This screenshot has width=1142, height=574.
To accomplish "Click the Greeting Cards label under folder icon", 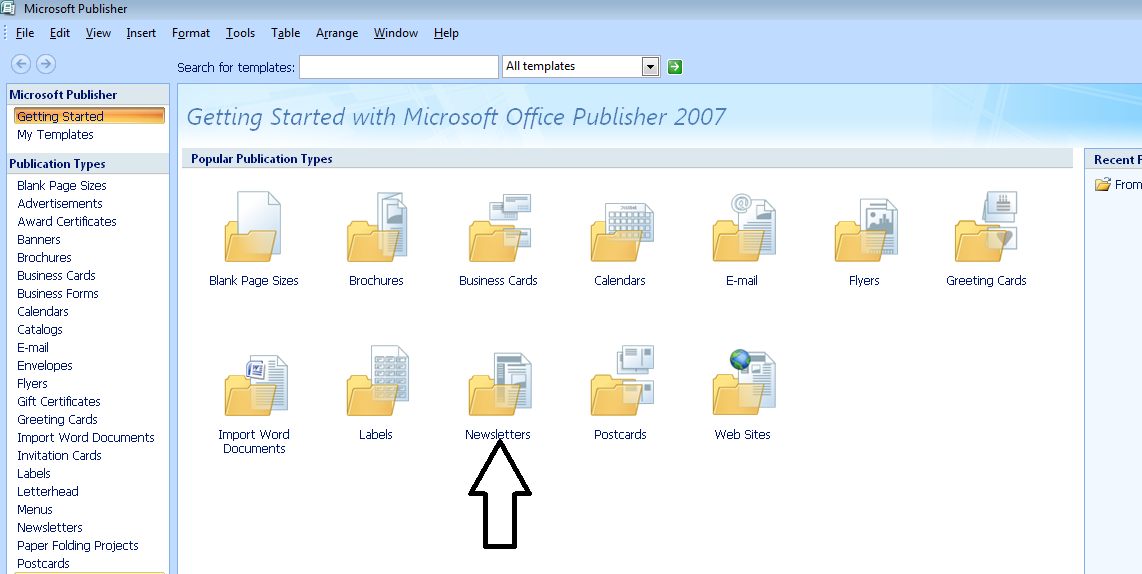I will tap(986, 280).
